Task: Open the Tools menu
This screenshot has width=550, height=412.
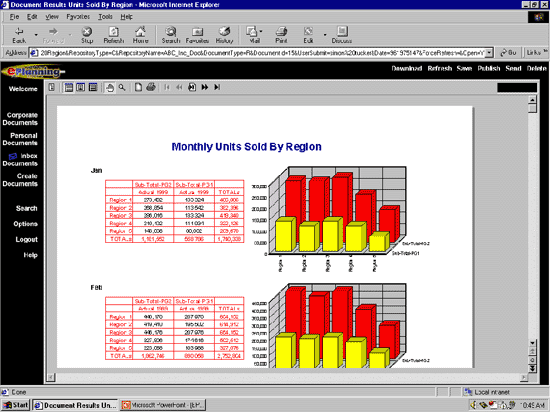Action: point(105,16)
